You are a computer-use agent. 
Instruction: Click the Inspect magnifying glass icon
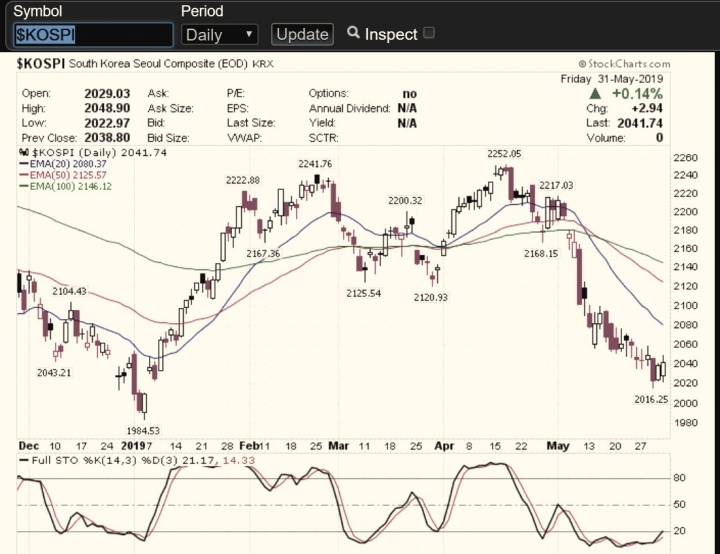click(x=353, y=33)
